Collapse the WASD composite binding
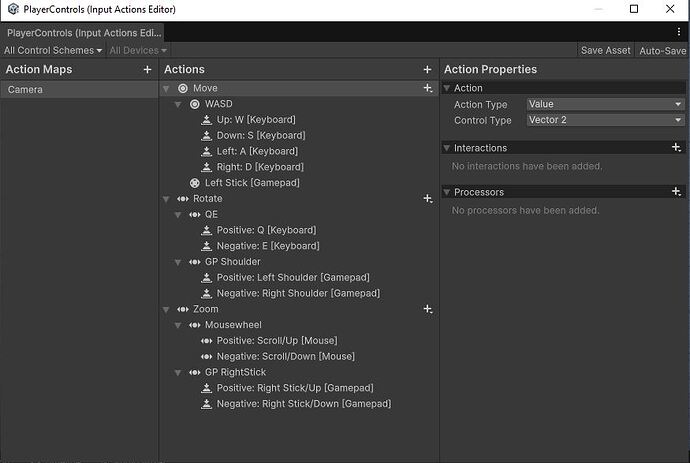 pos(178,104)
